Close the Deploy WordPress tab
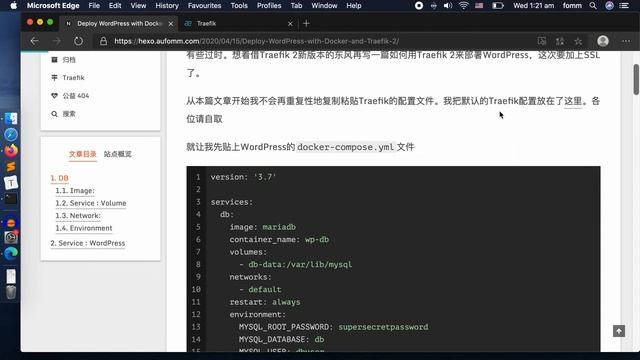640x360 pixels. coord(171,24)
